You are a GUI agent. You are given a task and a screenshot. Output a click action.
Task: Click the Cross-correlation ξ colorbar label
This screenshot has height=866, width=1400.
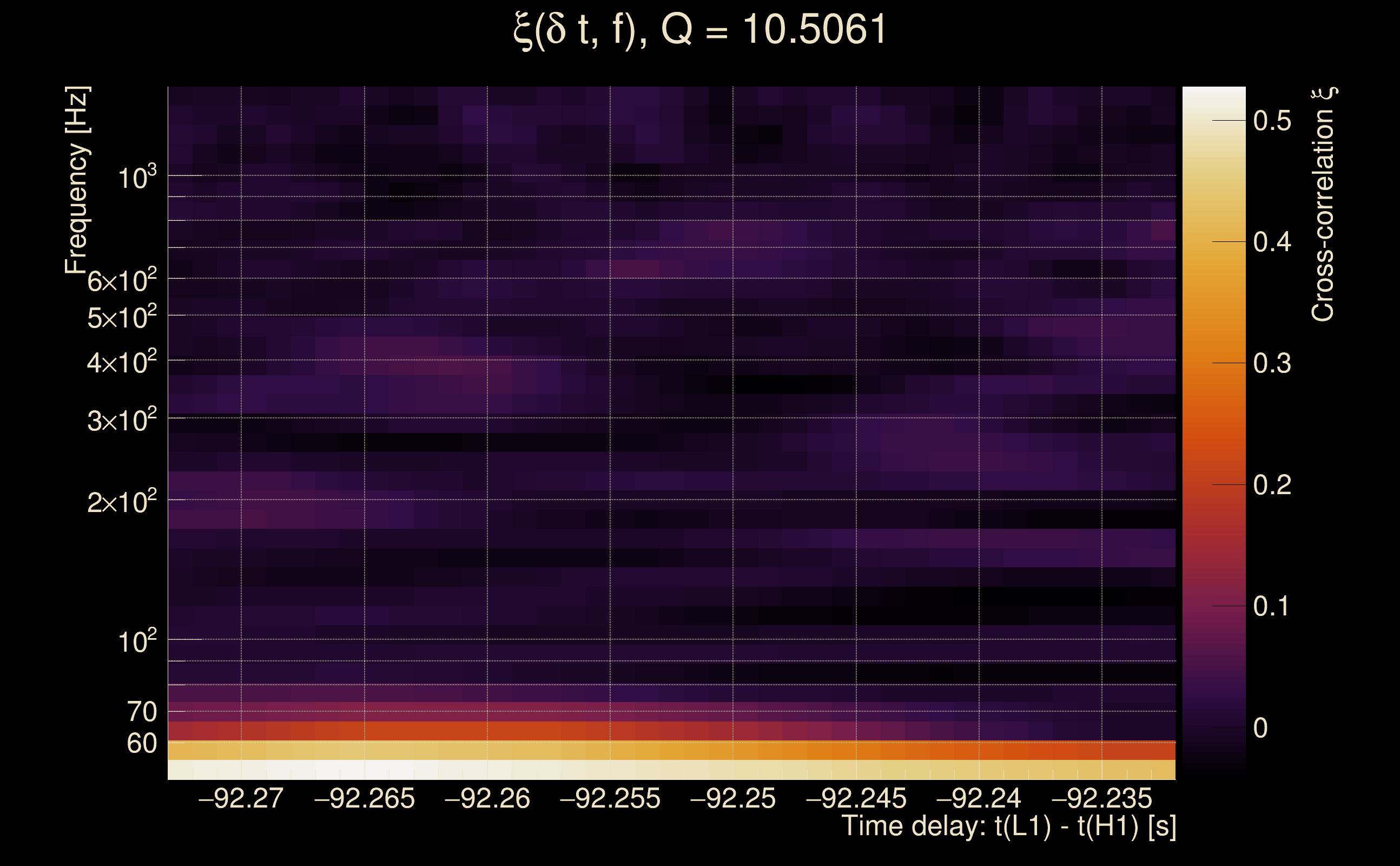(x=1323, y=204)
